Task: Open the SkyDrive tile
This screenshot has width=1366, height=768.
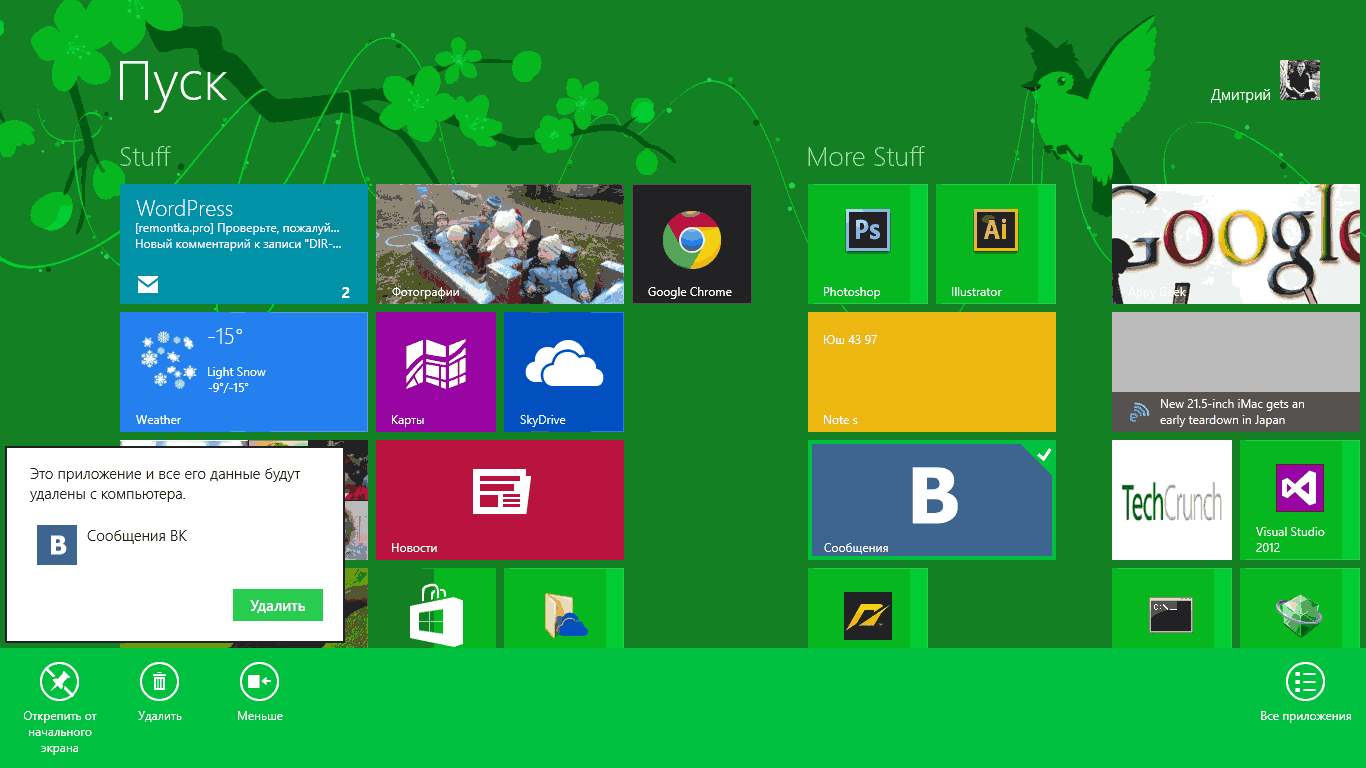Action: click(x=564, y=372)
